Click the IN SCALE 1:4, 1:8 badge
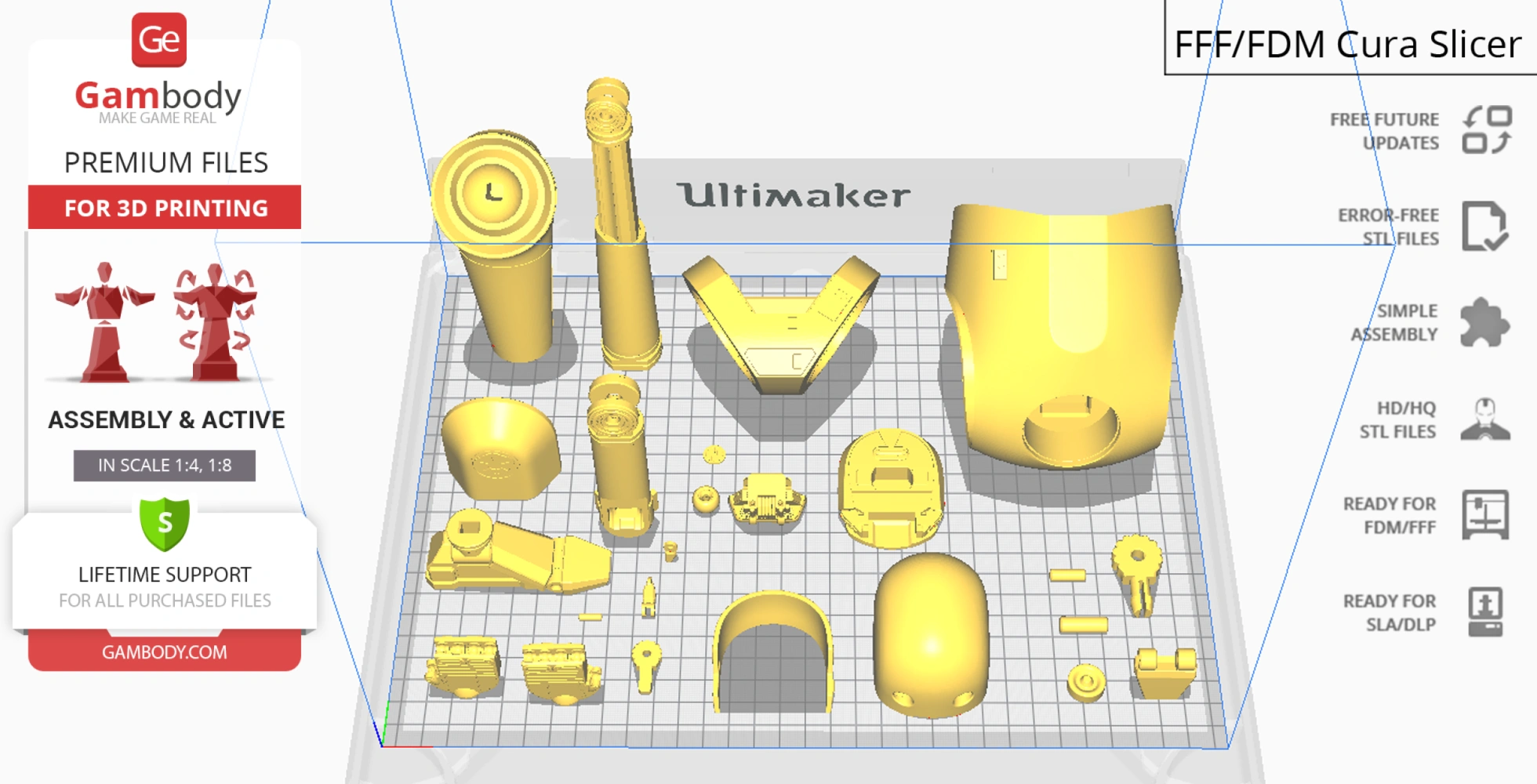1537x784 pixels. coord(164,465)
